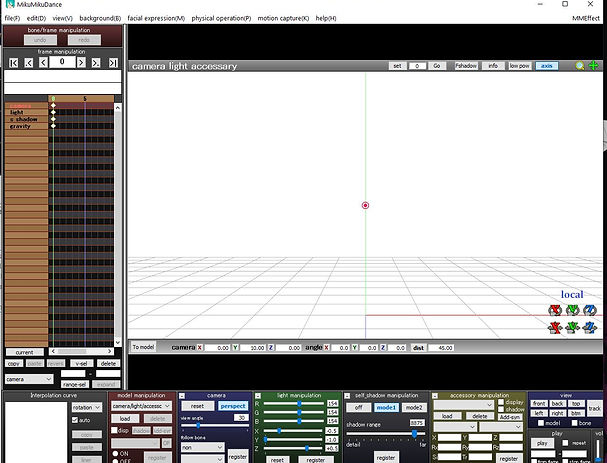Image resolution: width=607 pixels, height=463 pixels.
Task: Click the green Y move axis icon
Action: (573, 328)
